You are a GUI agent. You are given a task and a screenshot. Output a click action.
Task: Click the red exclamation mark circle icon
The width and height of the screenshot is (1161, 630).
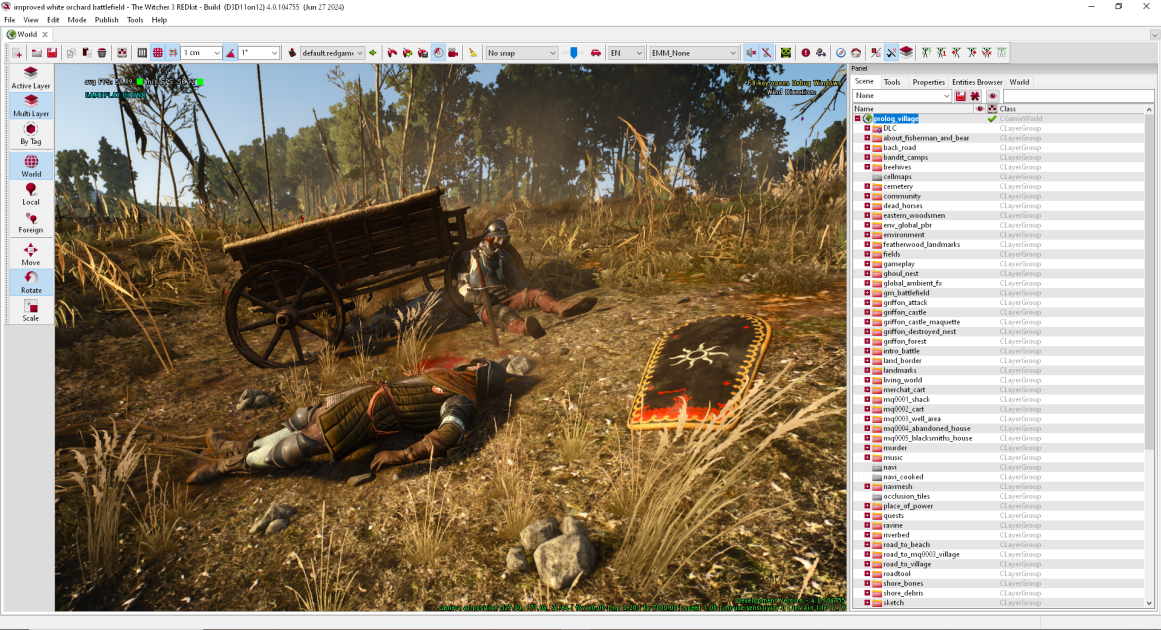[x=806, y=53]
